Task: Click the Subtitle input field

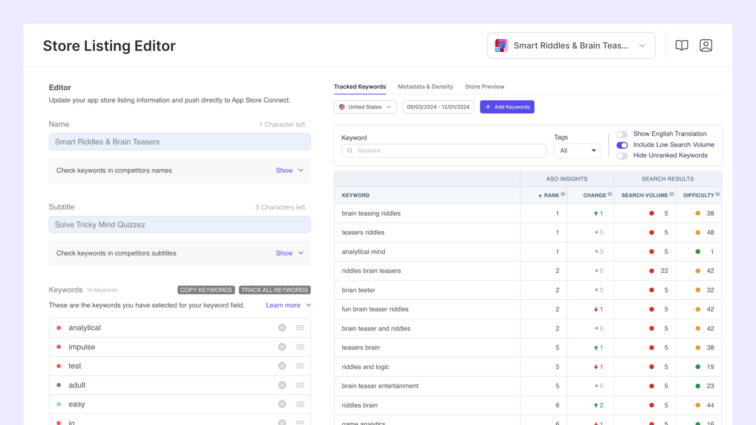Action: [179, 225]
